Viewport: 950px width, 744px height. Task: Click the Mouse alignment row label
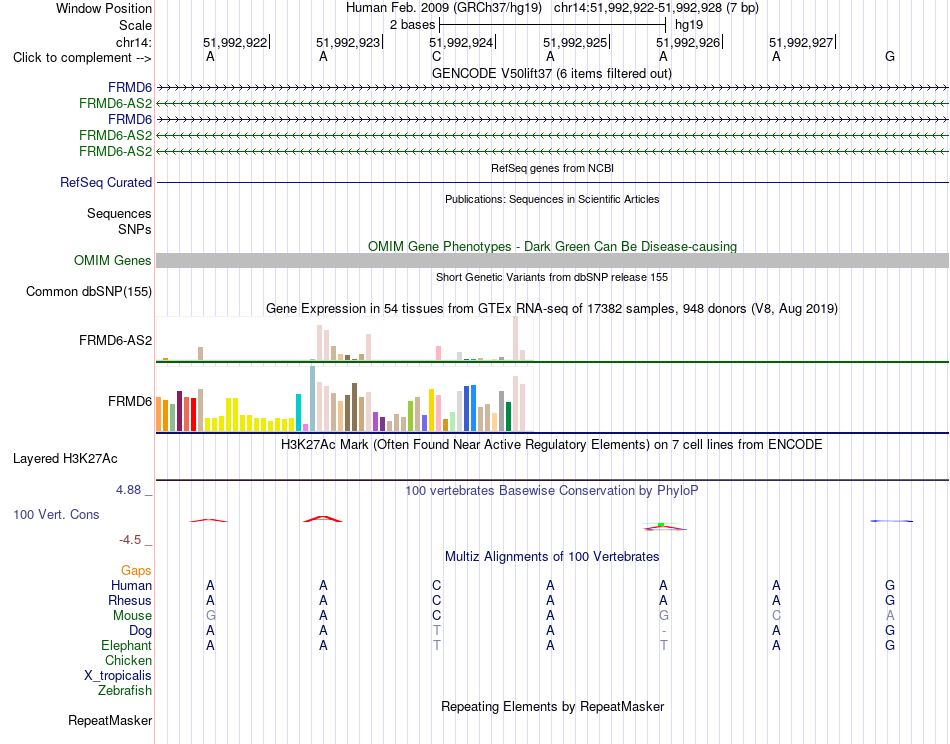[132, 616]
